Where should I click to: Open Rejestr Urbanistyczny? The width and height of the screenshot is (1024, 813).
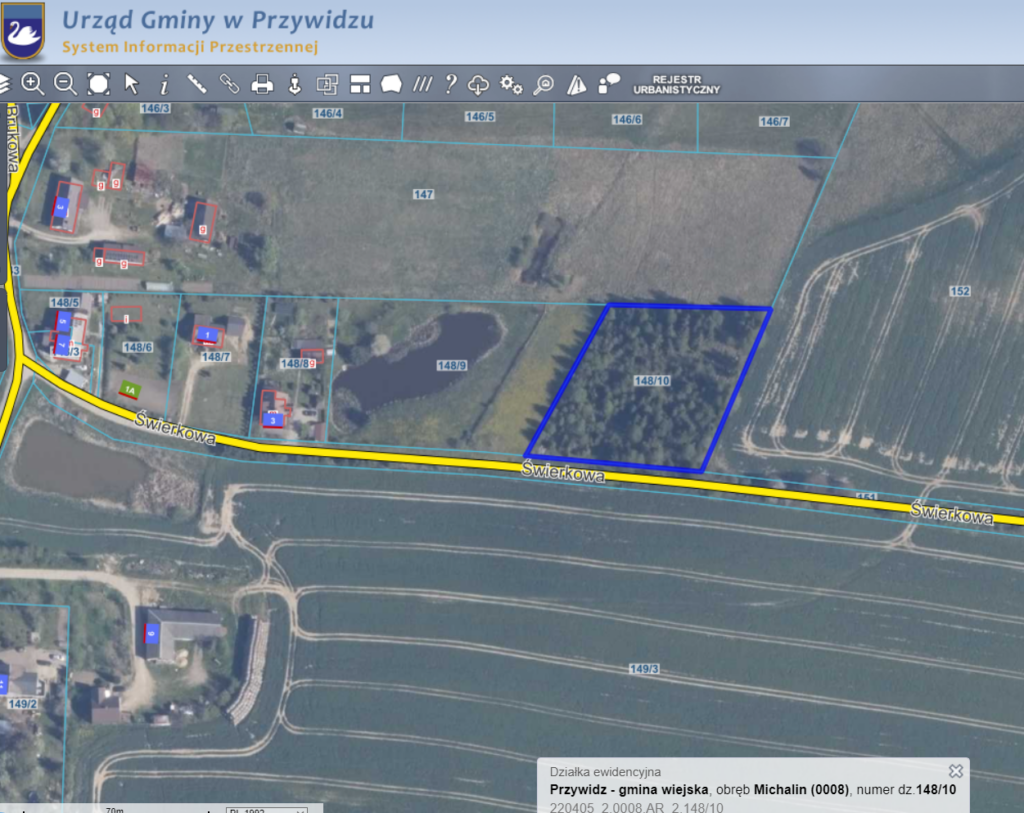[676, 84]
